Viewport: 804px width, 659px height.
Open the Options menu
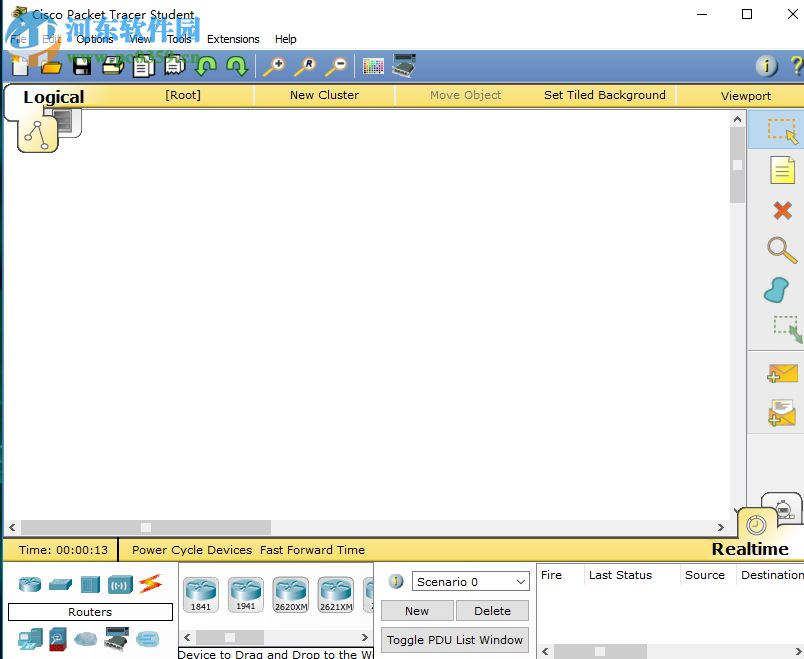[x=96, y=39]
